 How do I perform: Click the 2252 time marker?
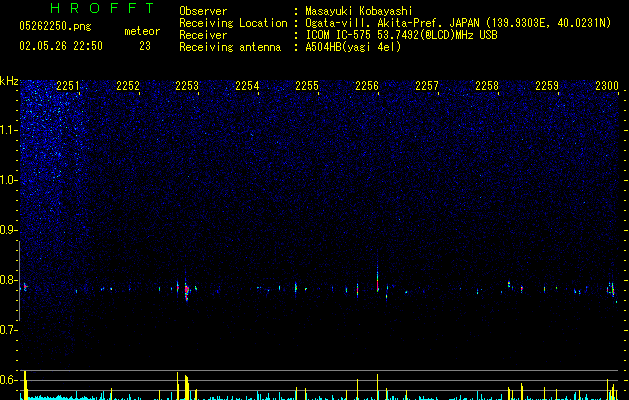(x=128, y=85)
